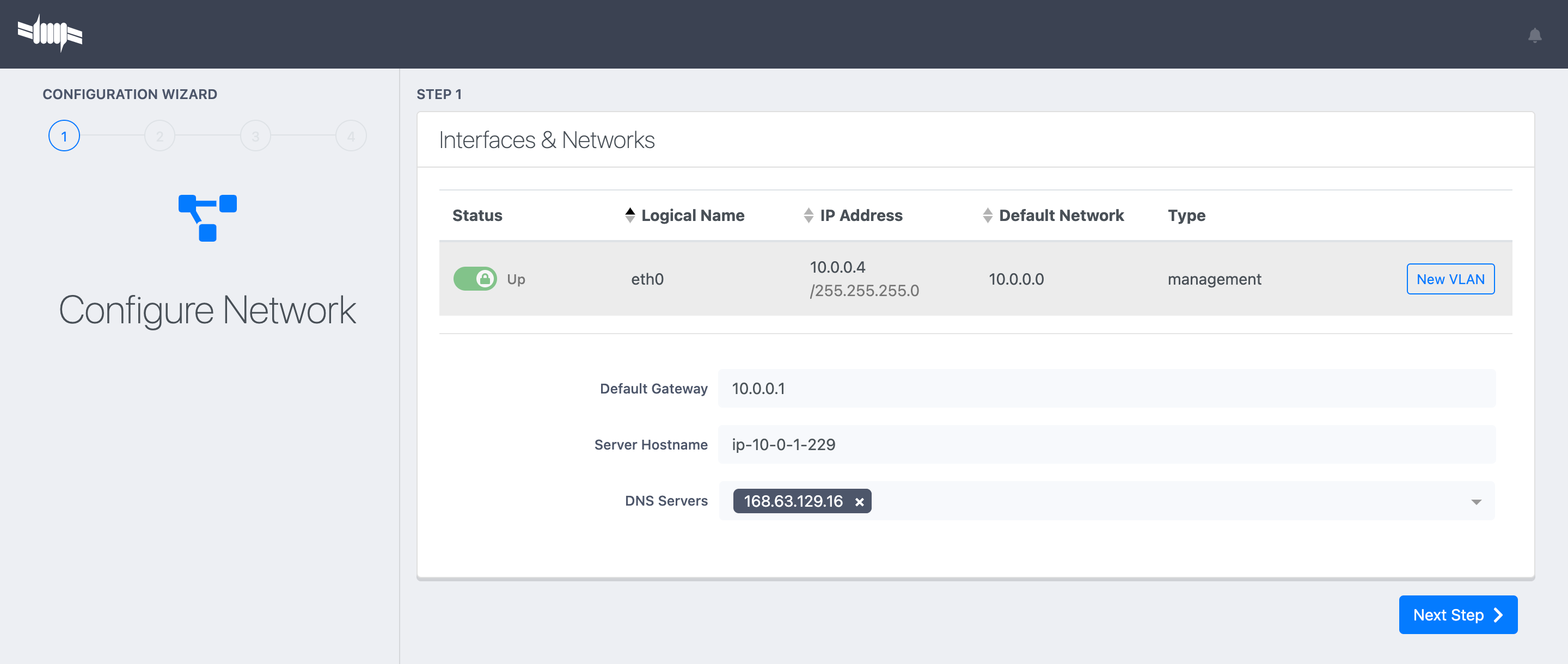This screenshot has width=1568, height=664.
Task: Click the 10.0.0.4 IP address value
Action: coord(837,267)
